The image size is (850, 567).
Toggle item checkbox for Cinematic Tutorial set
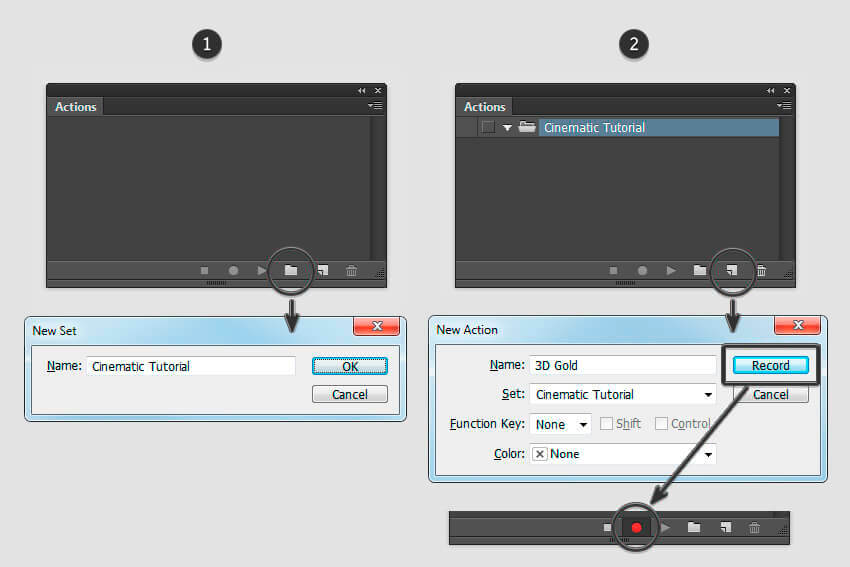[488, 127]
